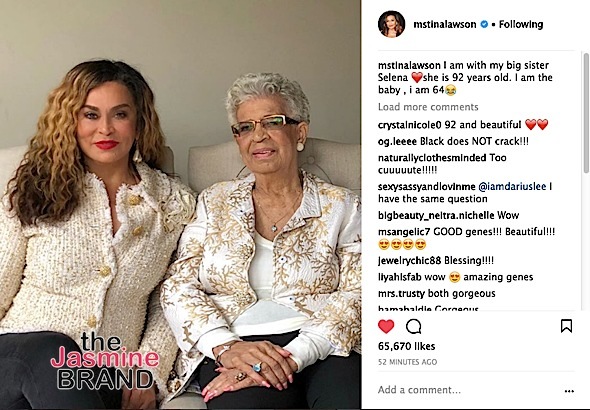Open mrs.trusty commenter profile
Screen dimensions: 590x410
point(401,293)
